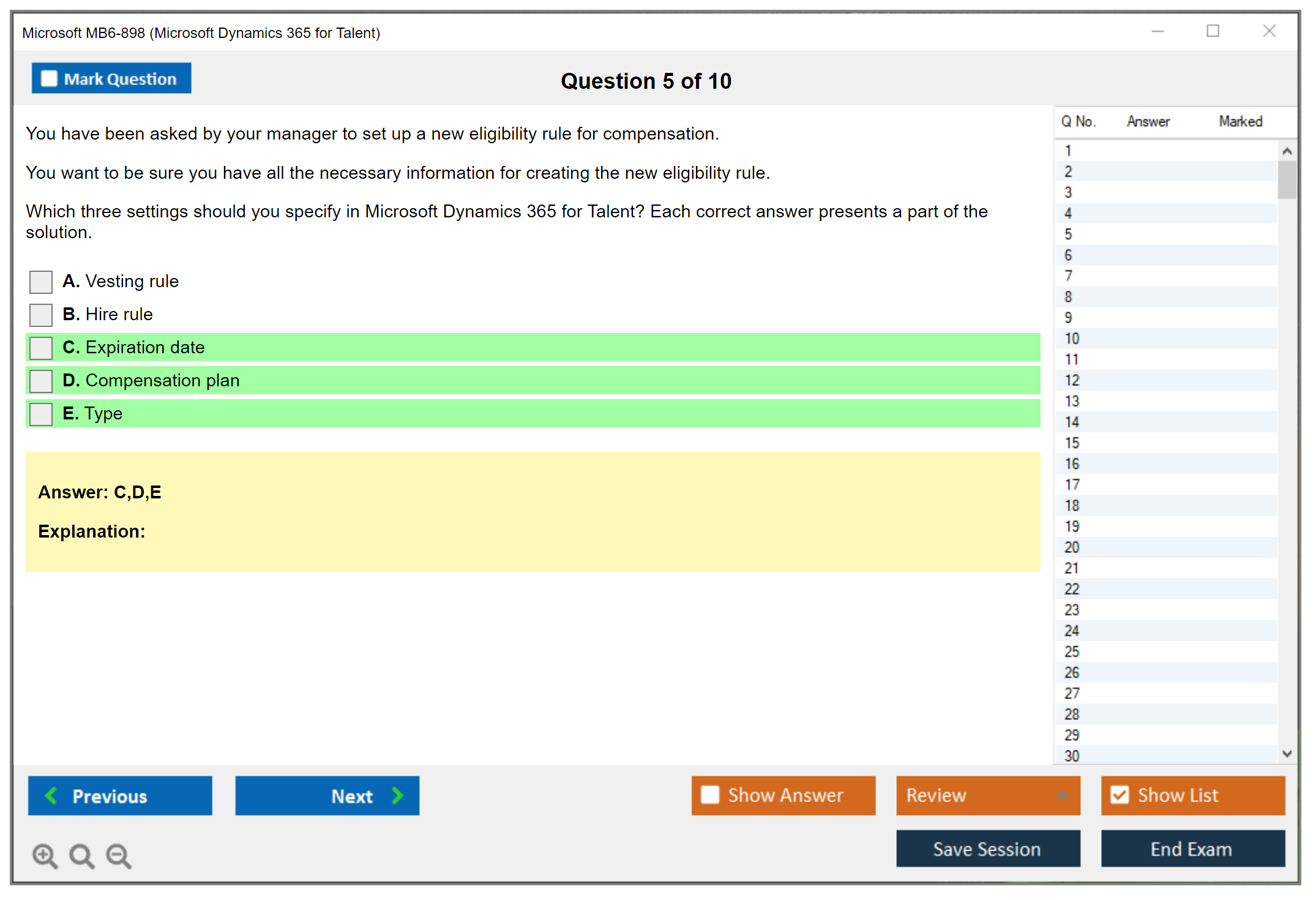
Task: Uncheck the Show List option
Action: 1120,795
